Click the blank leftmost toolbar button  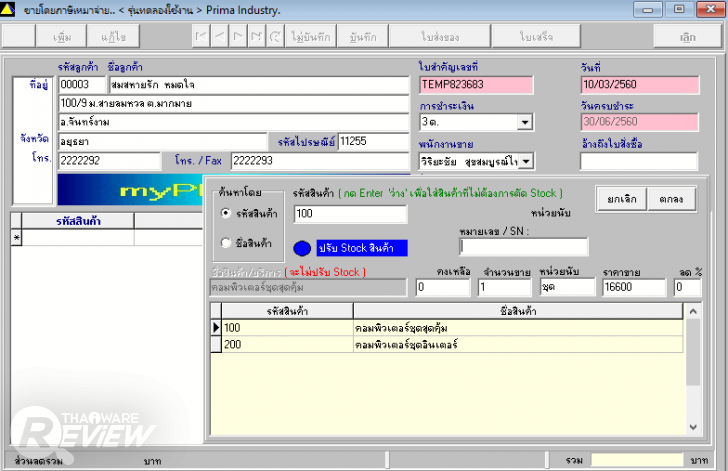click(19, 37)
